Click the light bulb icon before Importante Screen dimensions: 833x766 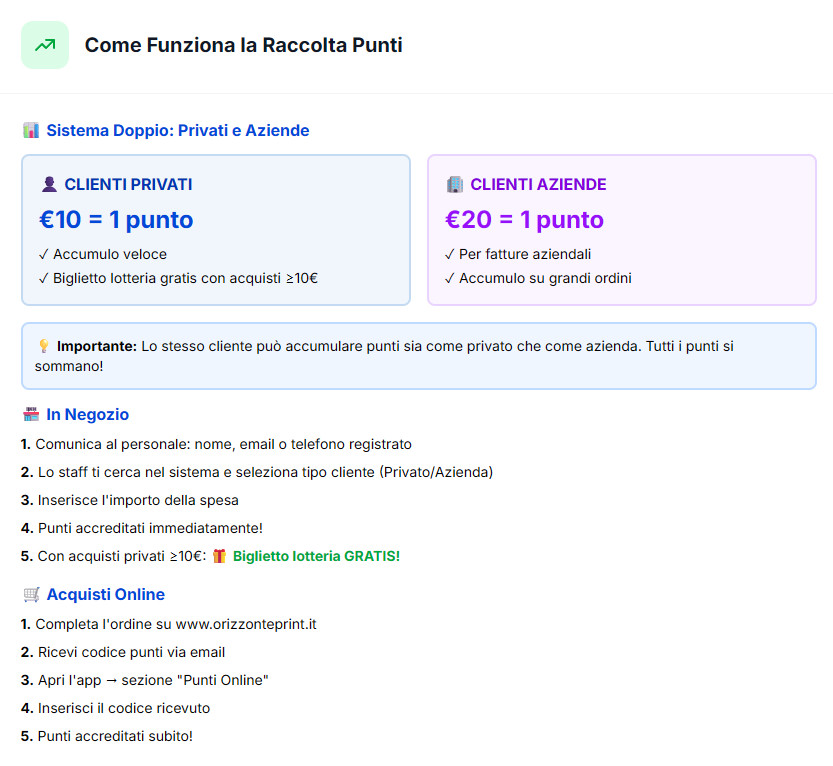(x=44, y=346)
